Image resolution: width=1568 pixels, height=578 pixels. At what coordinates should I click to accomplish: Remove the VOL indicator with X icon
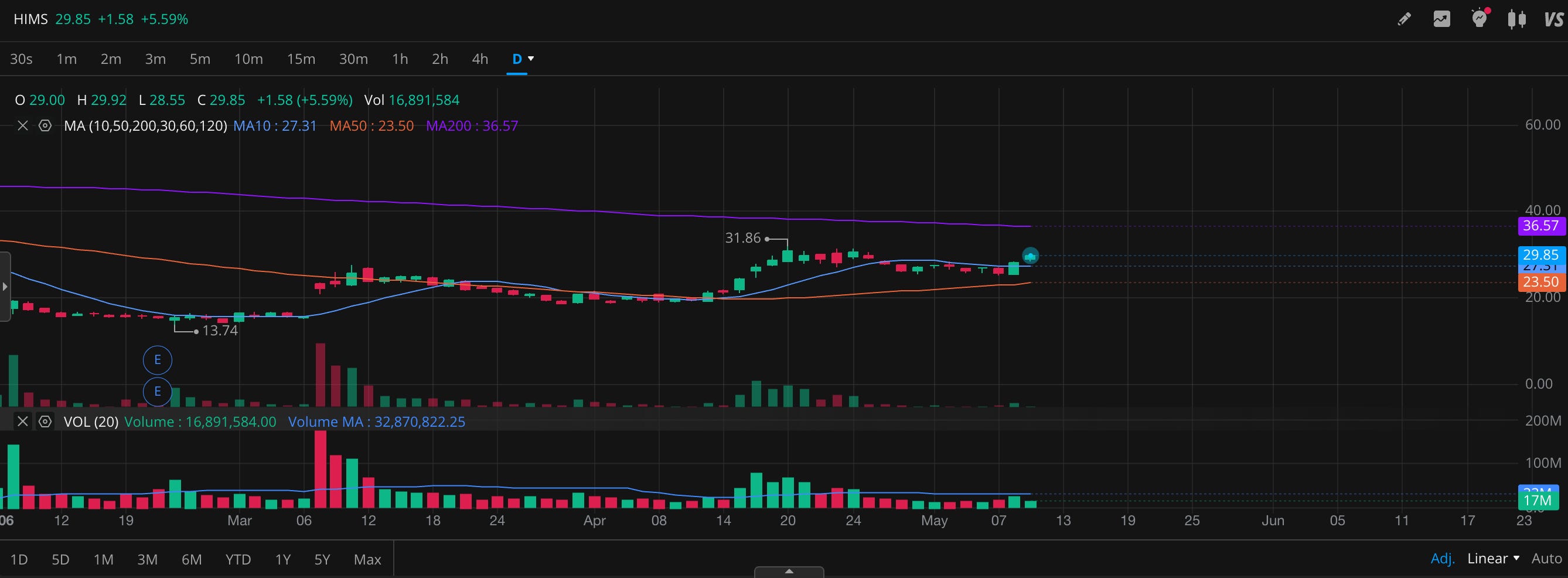coord(22,421)
